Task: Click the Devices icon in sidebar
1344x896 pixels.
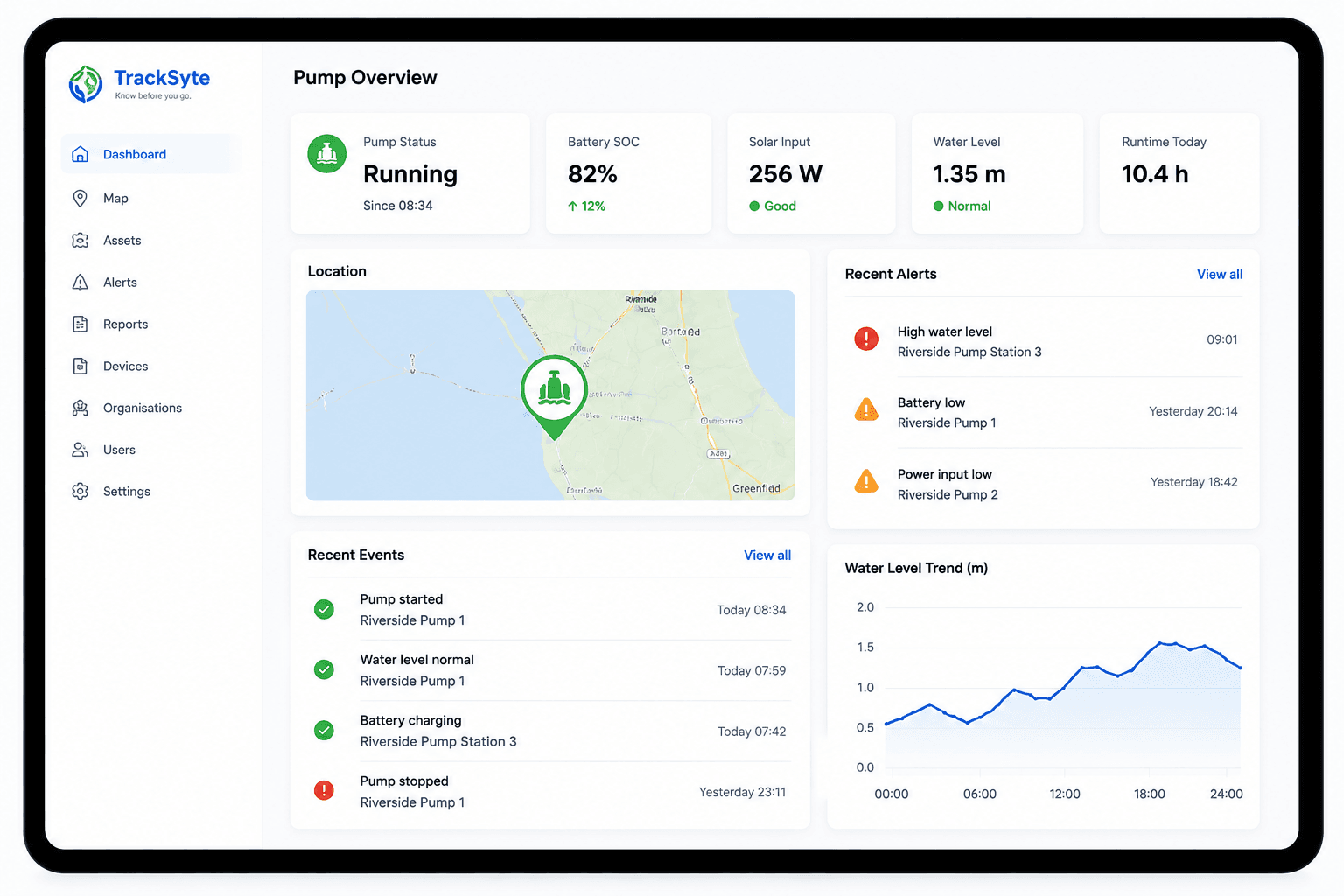Action: click(x=80, y=366)
